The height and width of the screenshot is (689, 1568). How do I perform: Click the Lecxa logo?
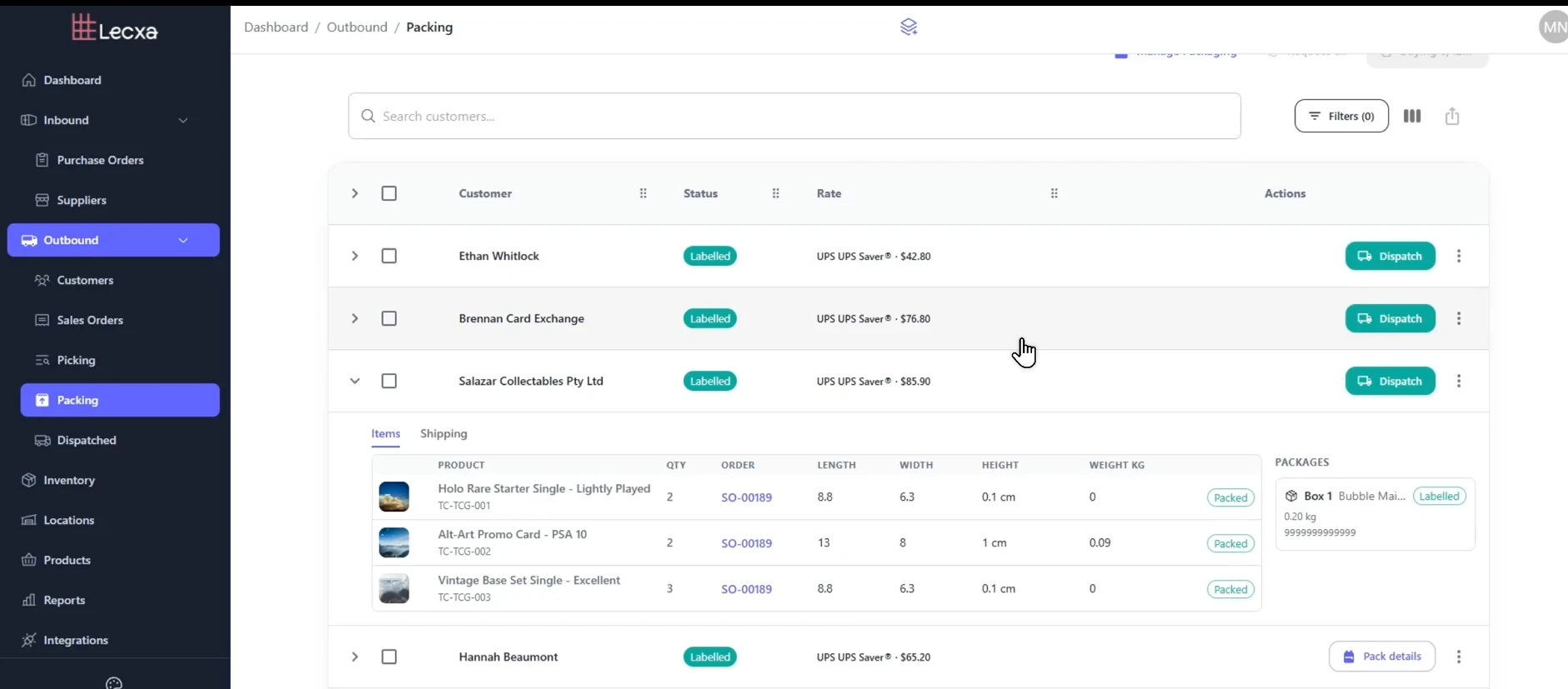point(114,29)
